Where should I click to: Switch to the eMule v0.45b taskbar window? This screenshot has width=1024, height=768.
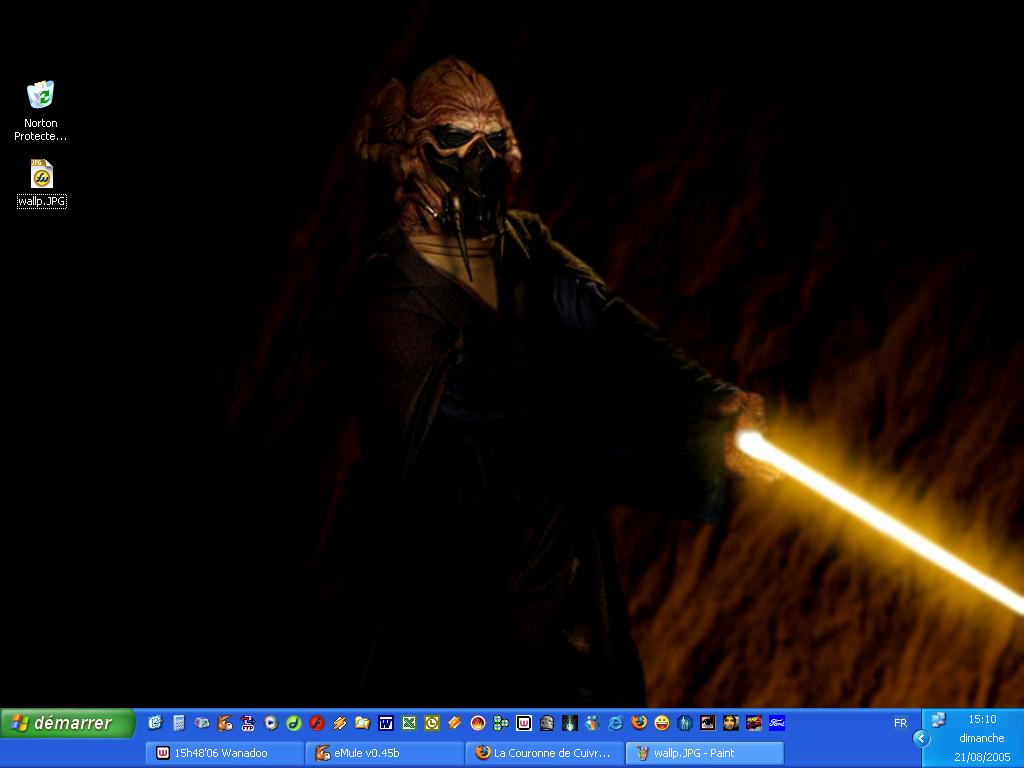pos(385,753)
